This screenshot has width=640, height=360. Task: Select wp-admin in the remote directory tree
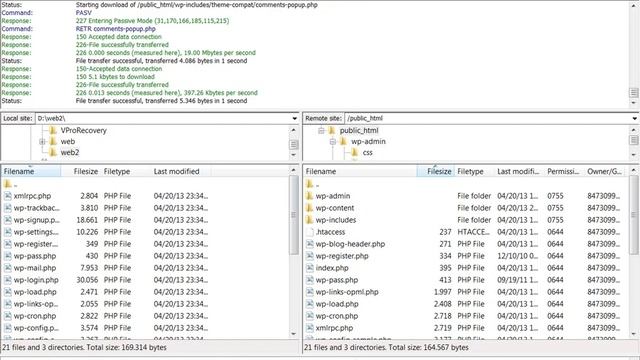tap(368, 142)
